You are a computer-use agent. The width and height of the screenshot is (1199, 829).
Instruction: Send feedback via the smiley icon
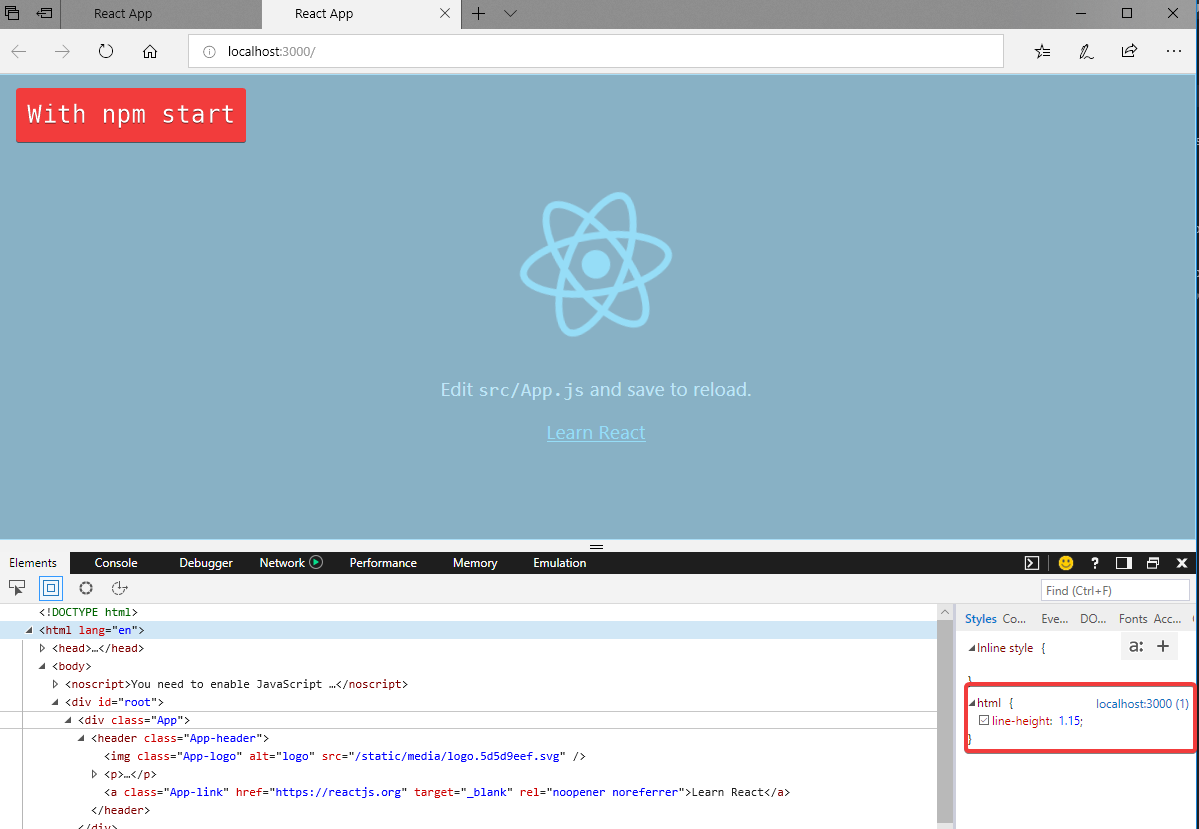tap(1065, 563)
